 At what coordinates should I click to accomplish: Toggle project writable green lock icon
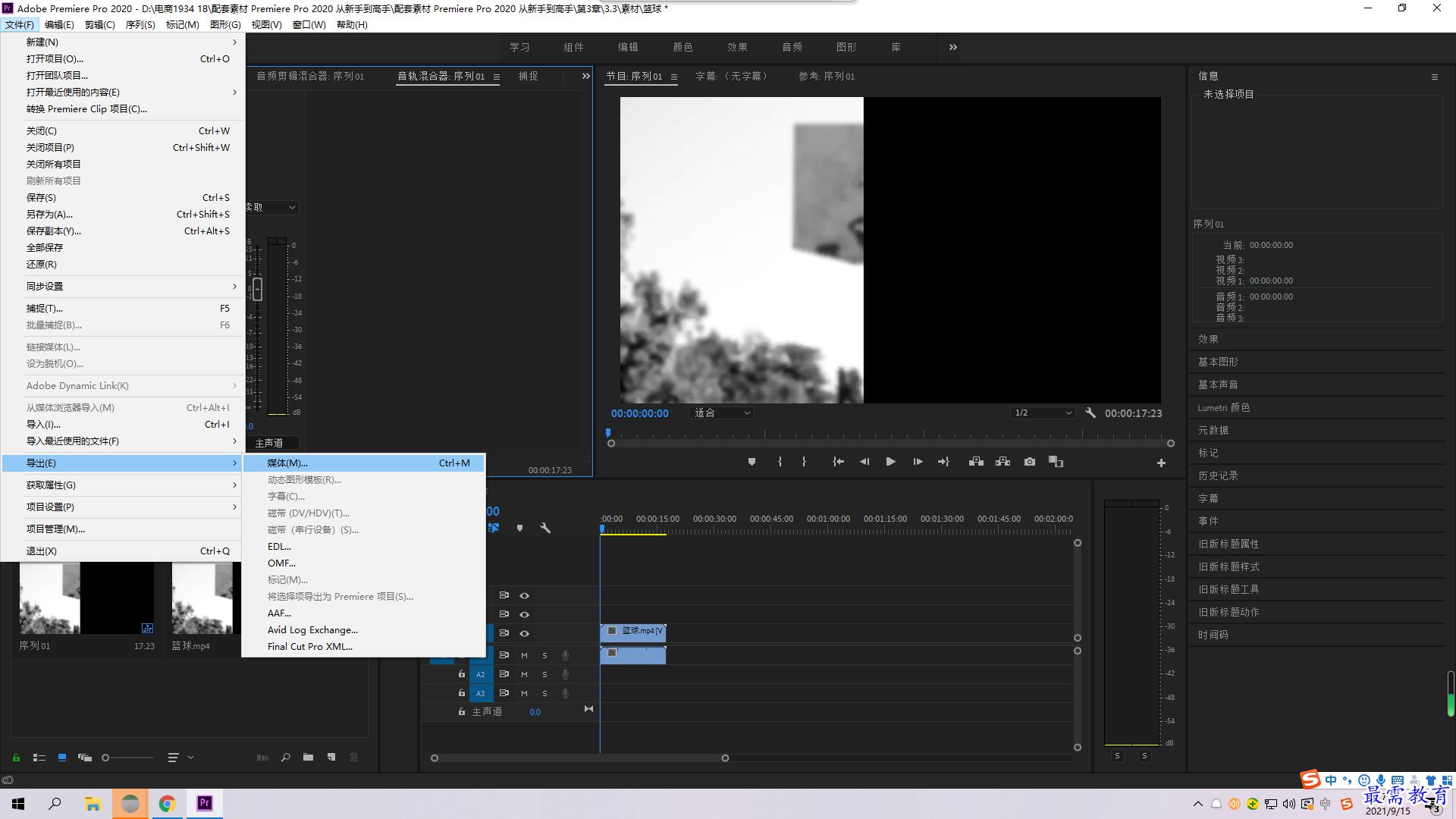[x=16, y=758]
